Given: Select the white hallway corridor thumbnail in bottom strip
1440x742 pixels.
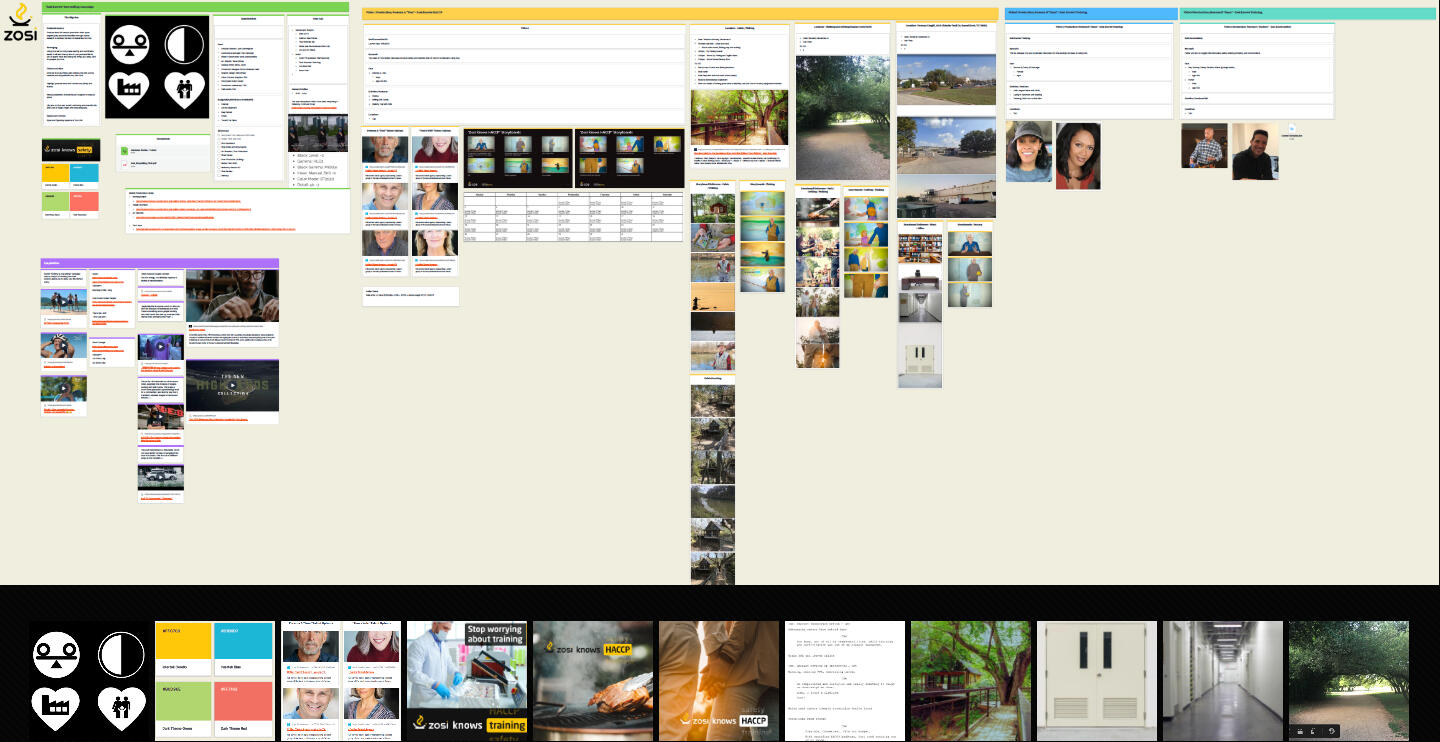Looking at the screenshot, I should pyautogui.click(x=1222, y=680).
